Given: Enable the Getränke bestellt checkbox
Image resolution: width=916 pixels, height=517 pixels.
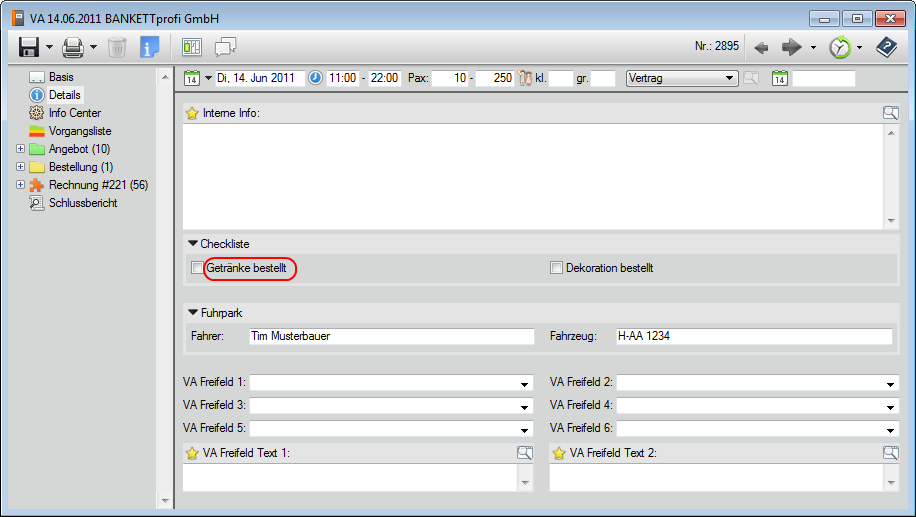Looking at the screenshot, I should (x=197, y=268).
